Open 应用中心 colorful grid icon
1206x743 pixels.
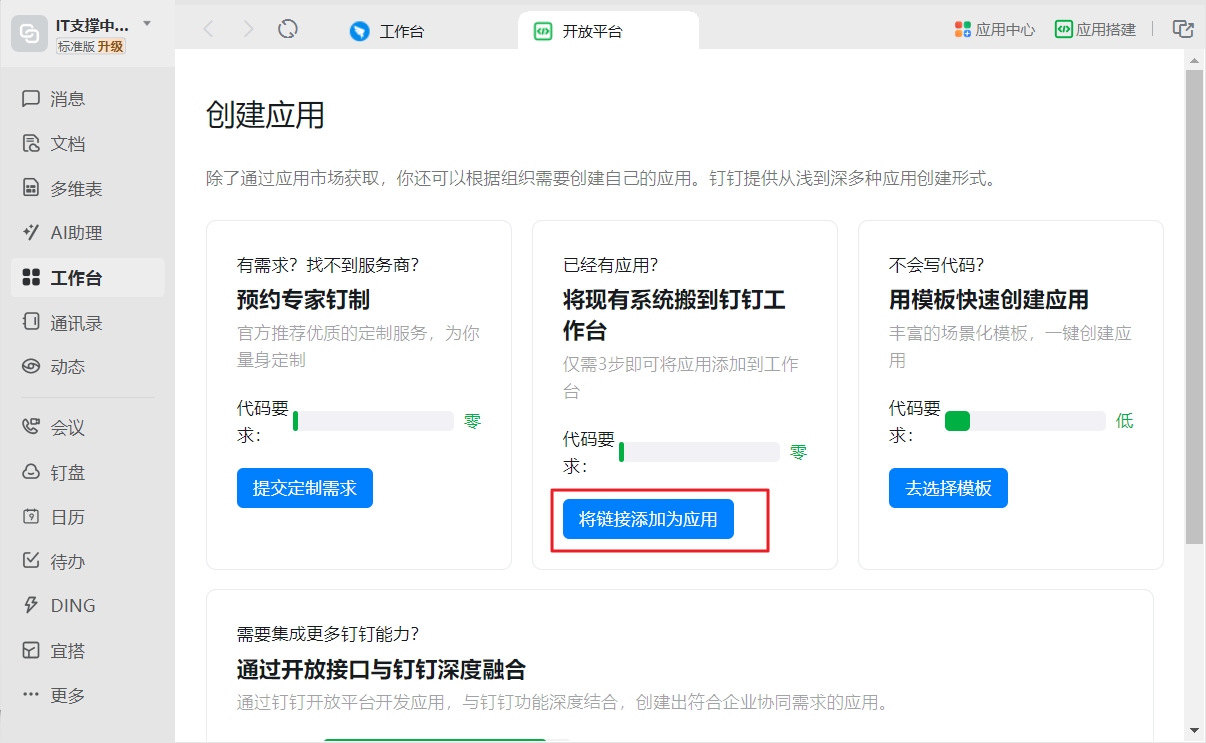[963, 30]
